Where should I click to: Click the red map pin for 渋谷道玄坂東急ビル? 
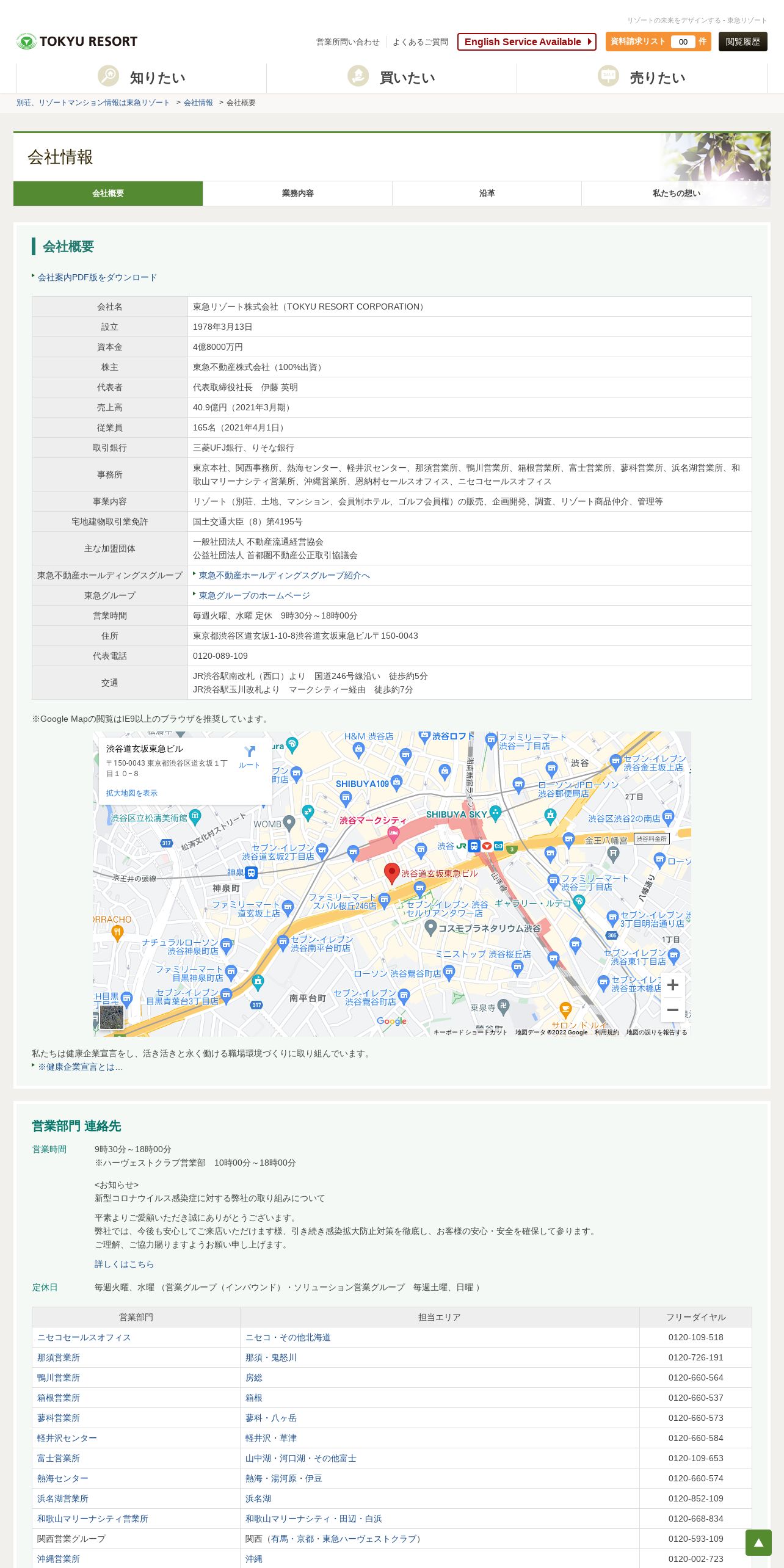coord(391,874)
